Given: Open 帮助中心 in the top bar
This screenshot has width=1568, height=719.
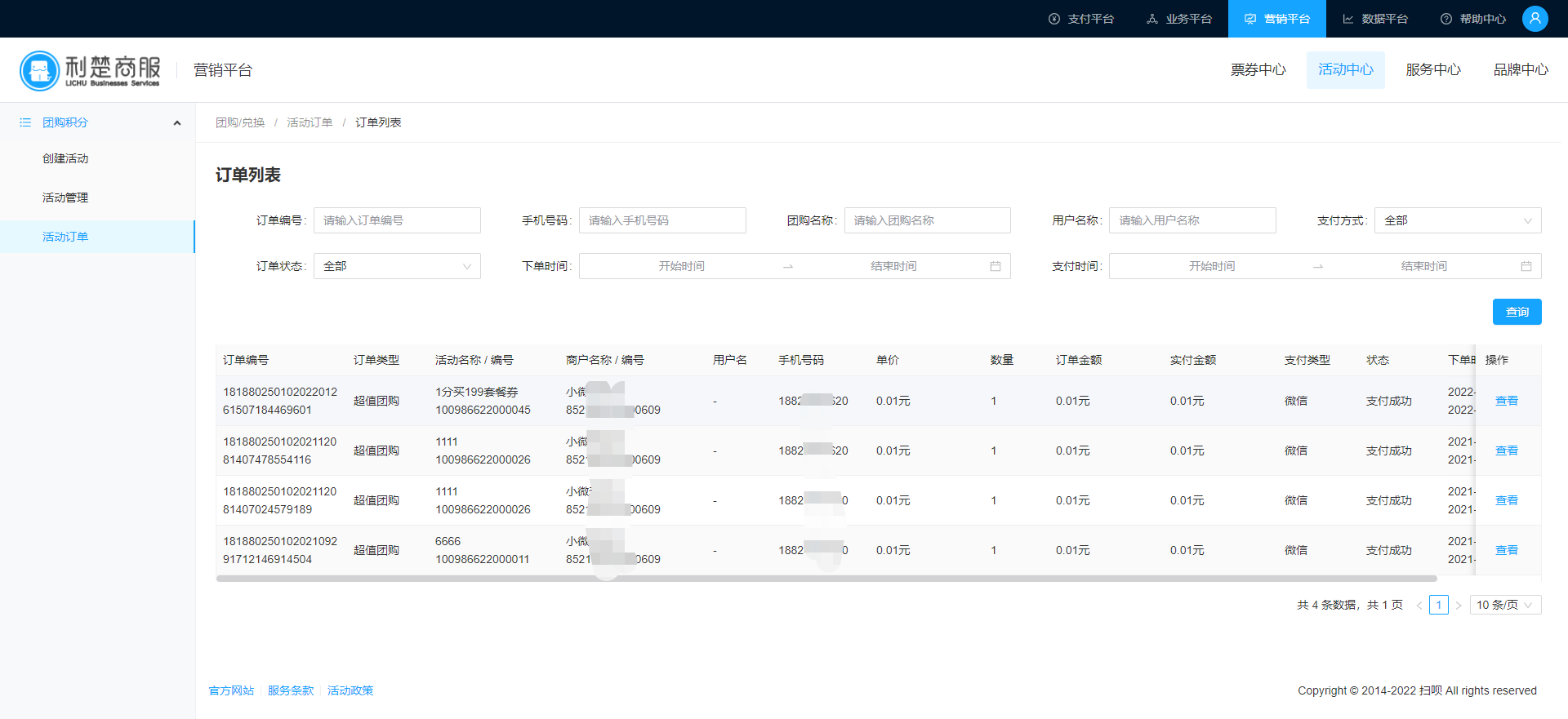Looking at the screenshot, I should coord(1473,19).
